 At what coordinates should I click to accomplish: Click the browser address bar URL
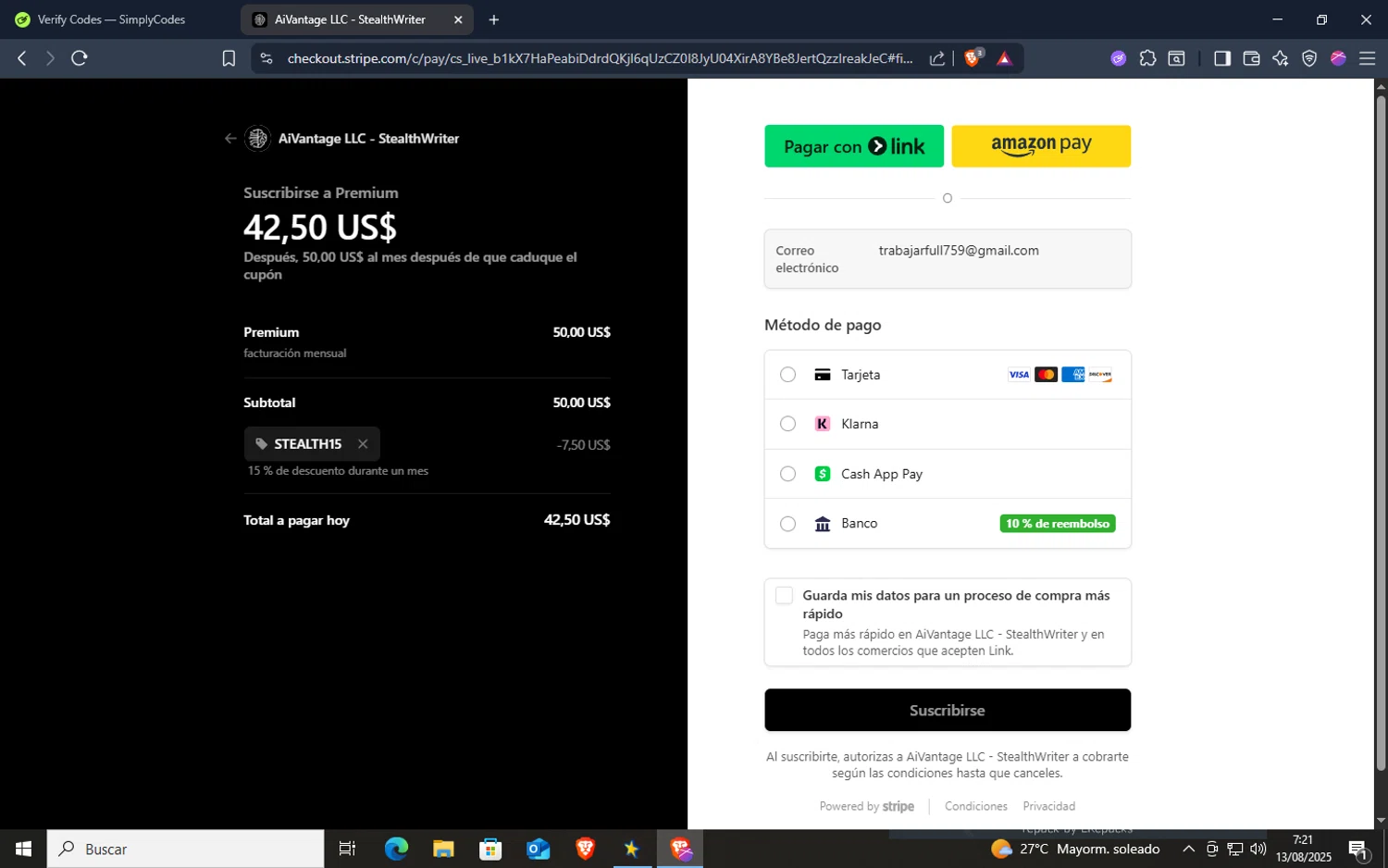point(600,58)
